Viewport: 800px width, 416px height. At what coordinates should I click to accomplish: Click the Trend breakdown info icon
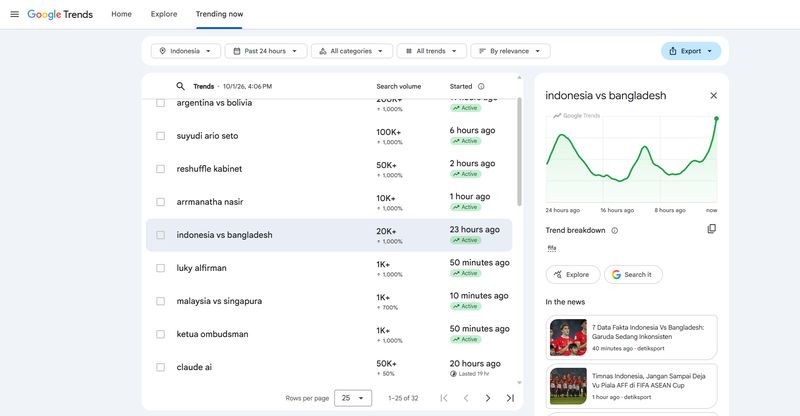tap(615, 230)
